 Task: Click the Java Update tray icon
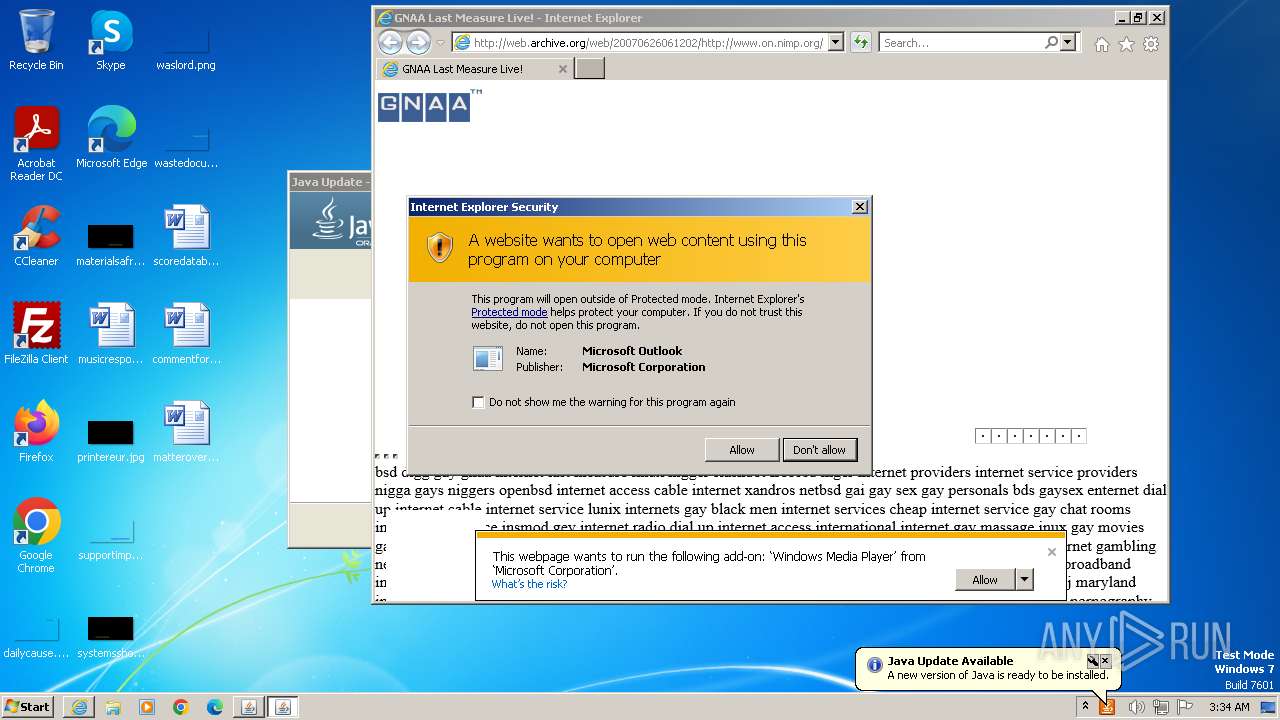(x=1107, y=707)
